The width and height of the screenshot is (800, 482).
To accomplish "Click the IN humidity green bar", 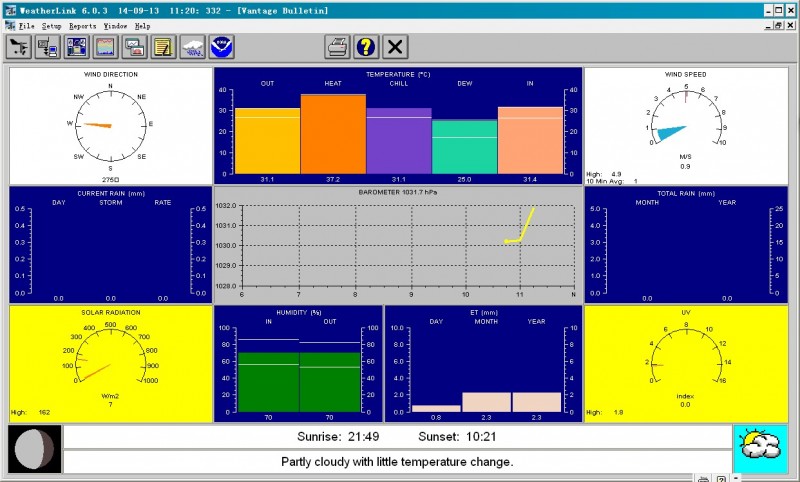I will 268,382.
